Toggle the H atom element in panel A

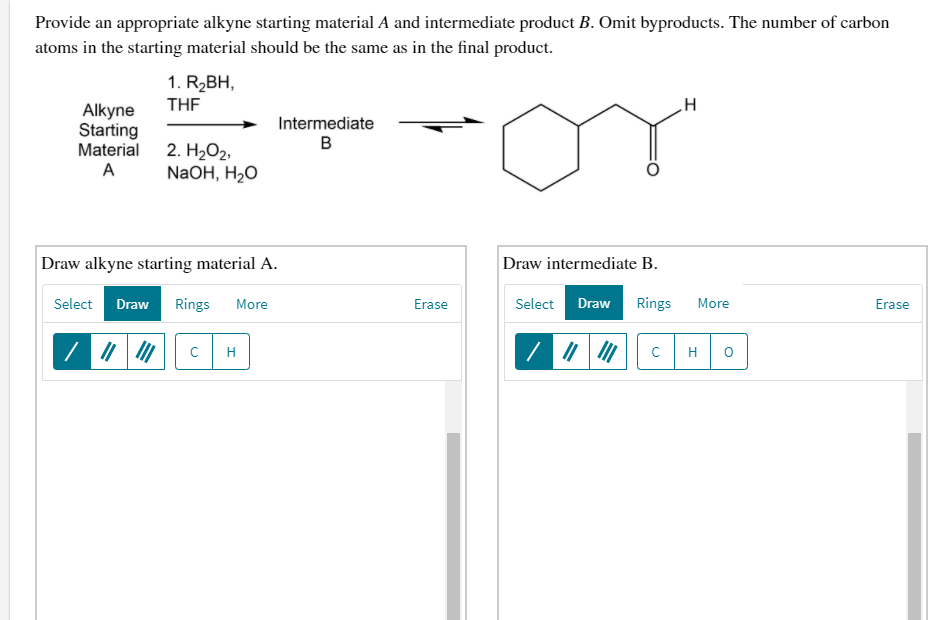coord(230,351)
